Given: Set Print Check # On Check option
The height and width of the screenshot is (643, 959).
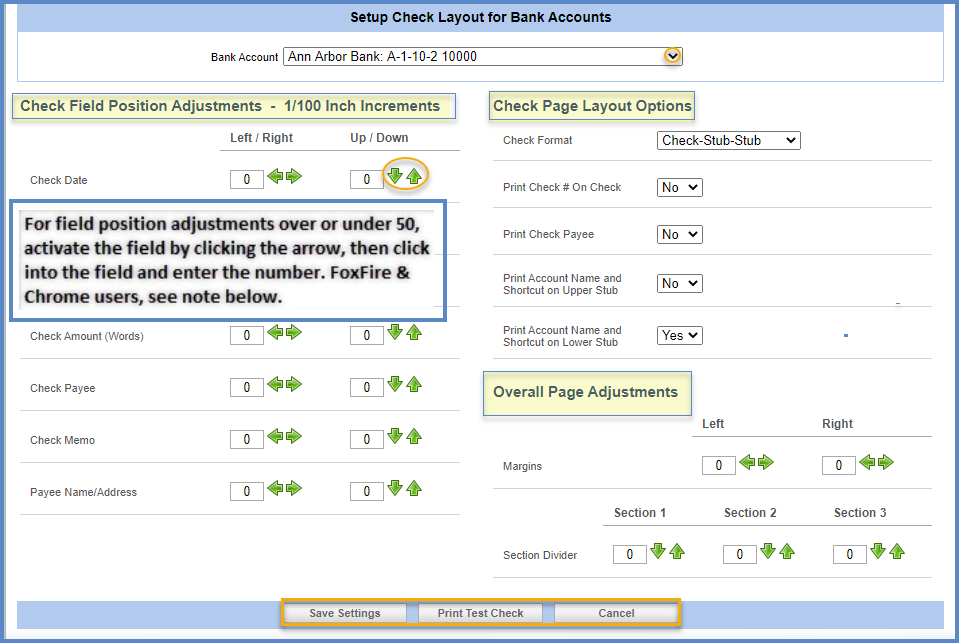Looking at the screenshot, I should (x=678, y=187).
